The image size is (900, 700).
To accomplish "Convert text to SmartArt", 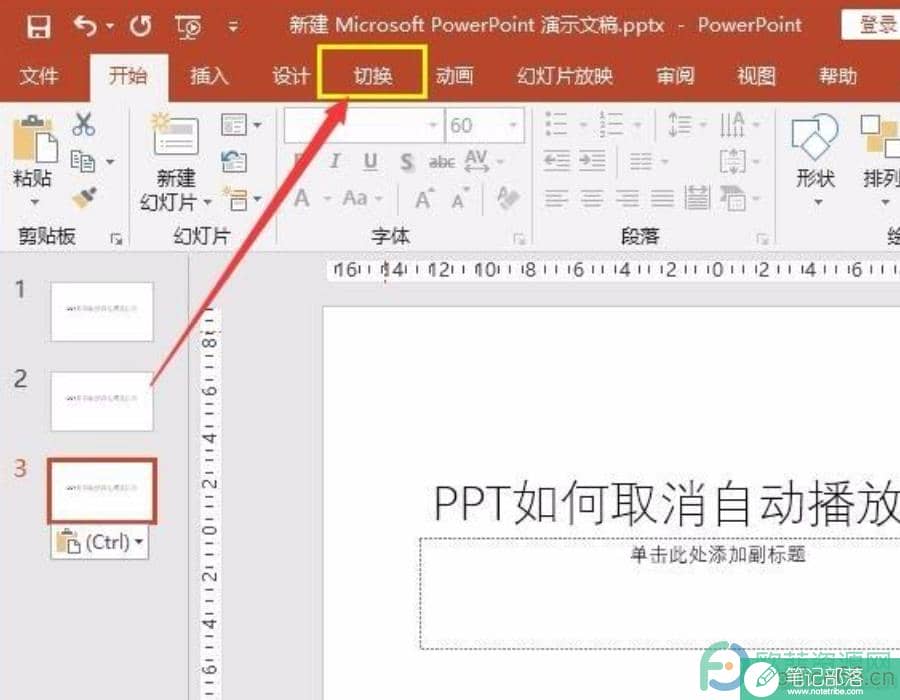I will pos(740,199).
